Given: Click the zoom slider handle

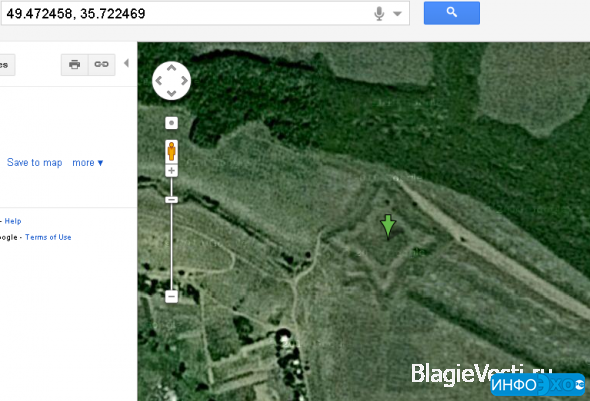Looking at the screenshot, I should (172, 200).
